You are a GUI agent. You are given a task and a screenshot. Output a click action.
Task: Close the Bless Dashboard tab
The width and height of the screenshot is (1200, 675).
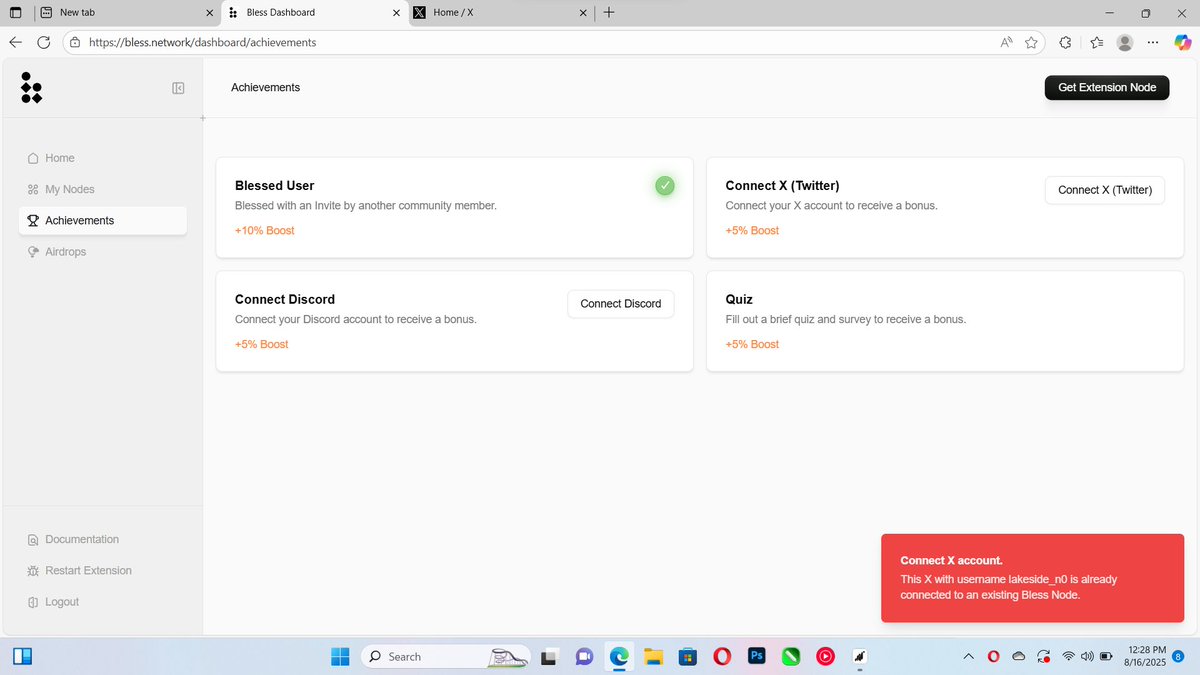click(x=395, y=13)
